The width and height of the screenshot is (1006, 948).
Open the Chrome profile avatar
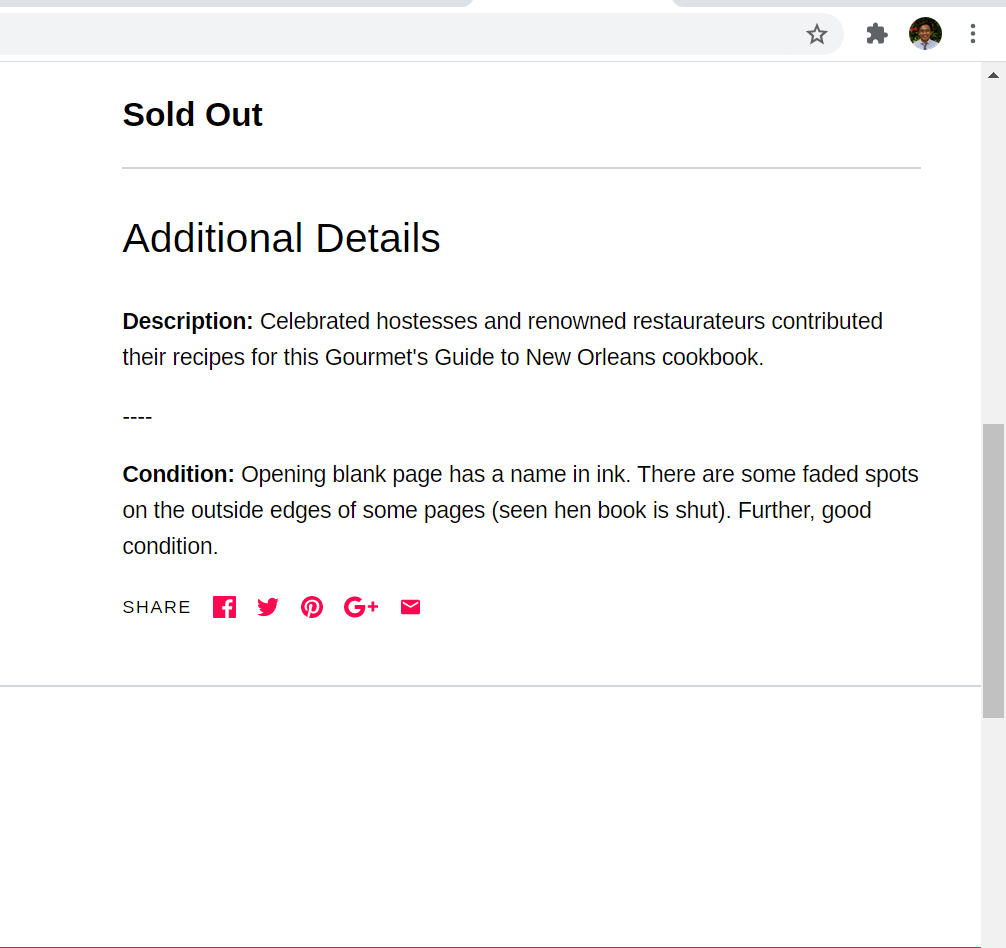coord(925,33)
